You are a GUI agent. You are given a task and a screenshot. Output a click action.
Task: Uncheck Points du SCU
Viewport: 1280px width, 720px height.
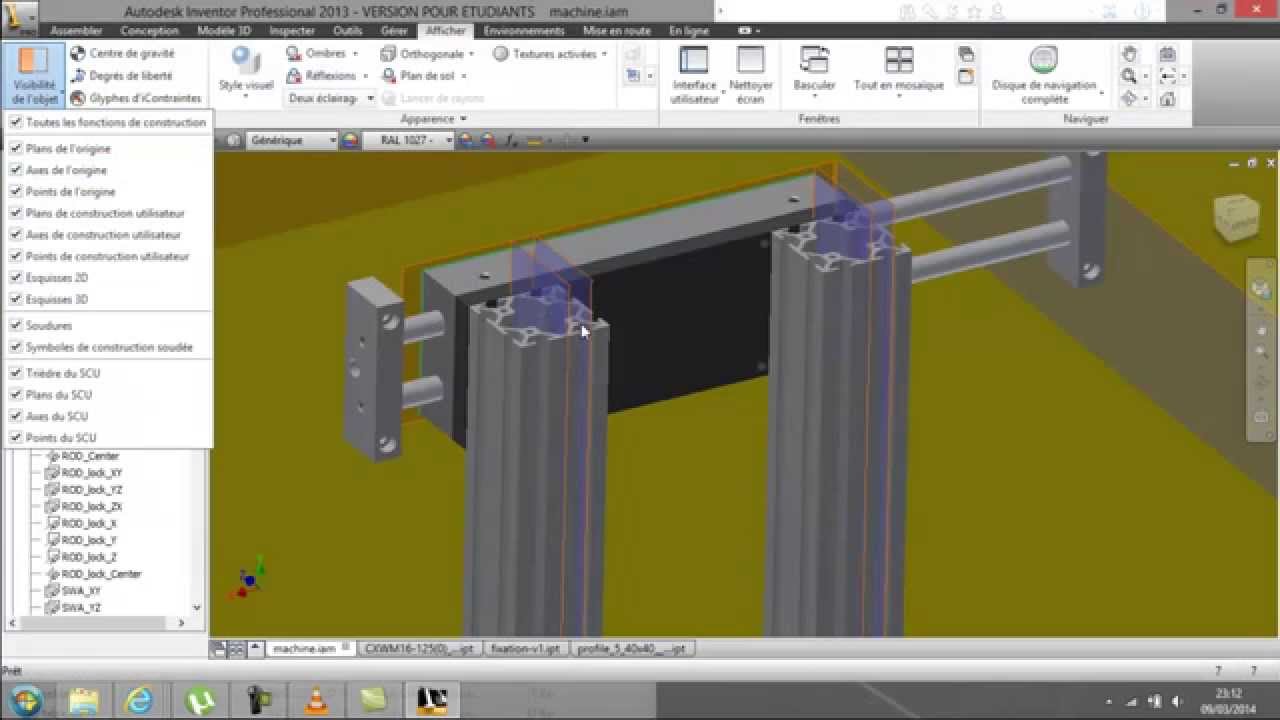click(x=16, y=438)
